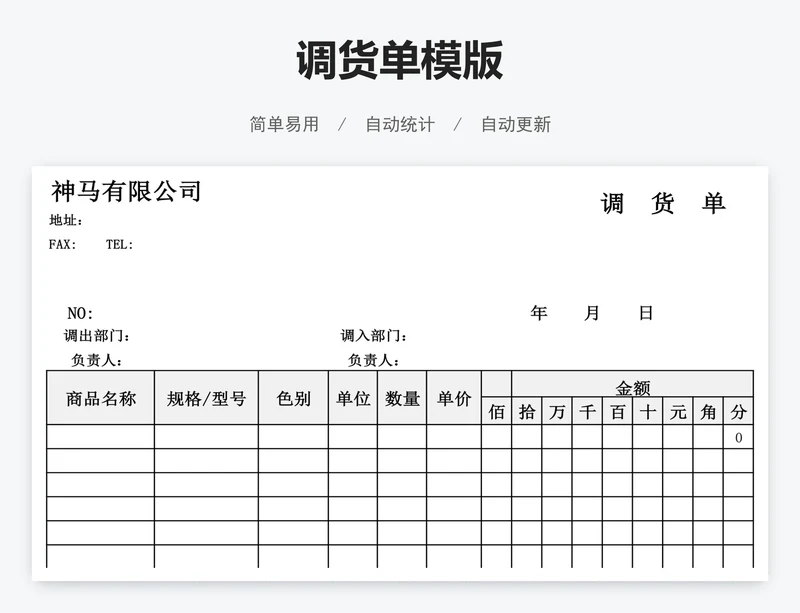Click the 自动统计 subtitle text
Screen dimensions: 800x613
tap(400, 124)
